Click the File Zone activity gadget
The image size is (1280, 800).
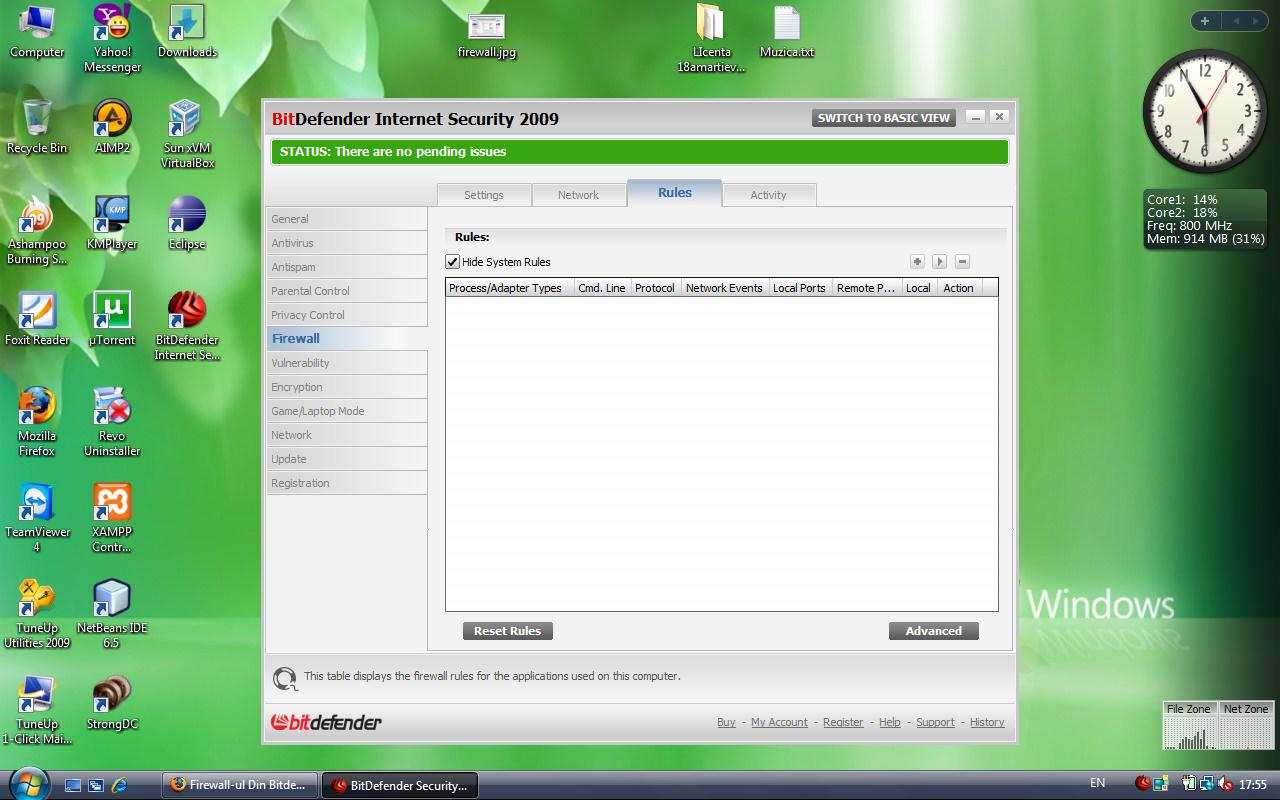point(1189,726)
